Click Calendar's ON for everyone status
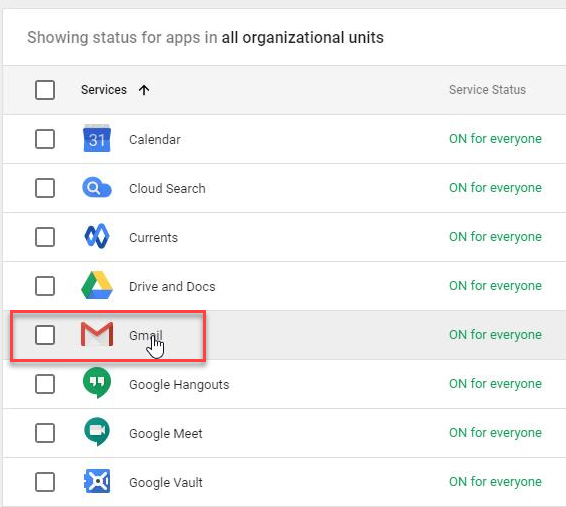The width and height of the screenshot is (566, 507). tap(495, 139)
